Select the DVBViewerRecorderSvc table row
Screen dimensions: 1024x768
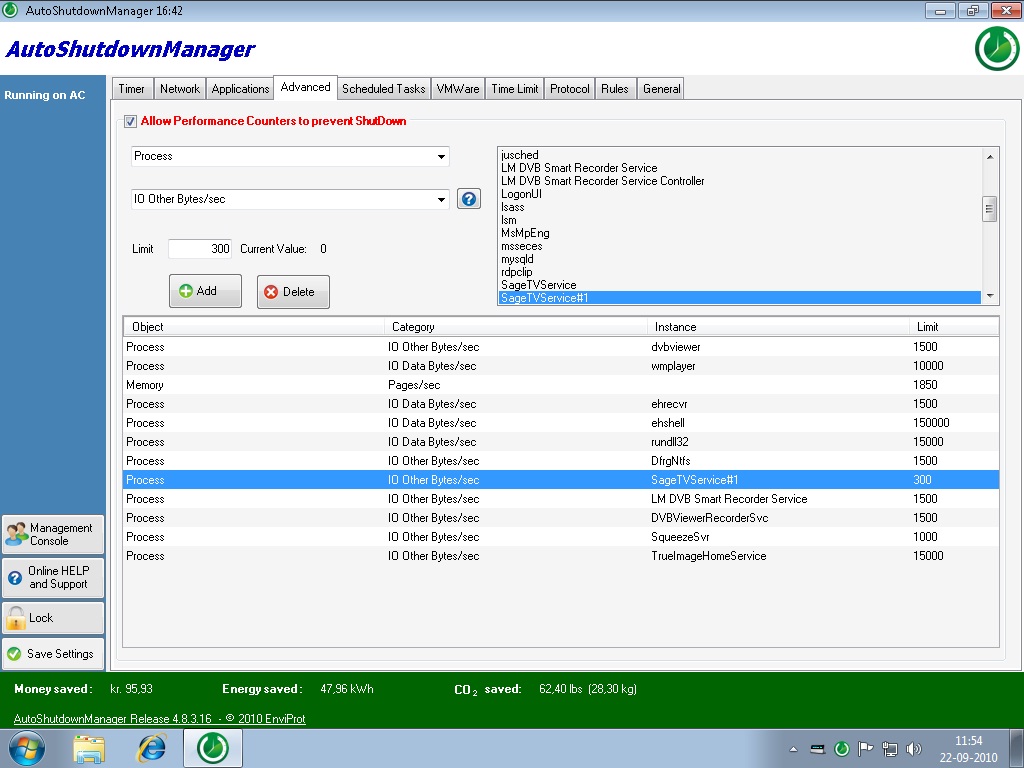coord(561,518)
